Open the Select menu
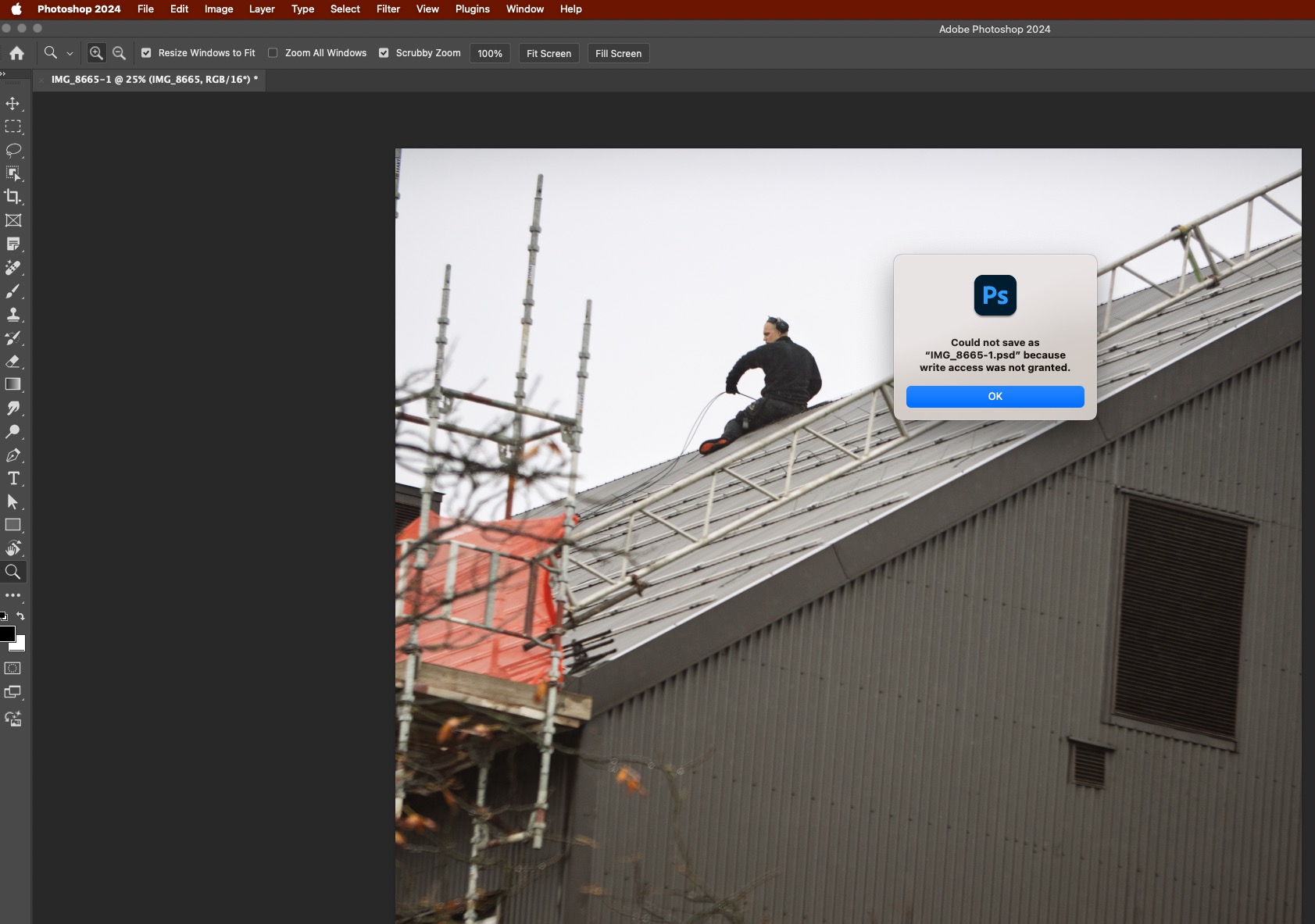The width and height of the screenshot is (1315, 924). click(x=345, y=9)
